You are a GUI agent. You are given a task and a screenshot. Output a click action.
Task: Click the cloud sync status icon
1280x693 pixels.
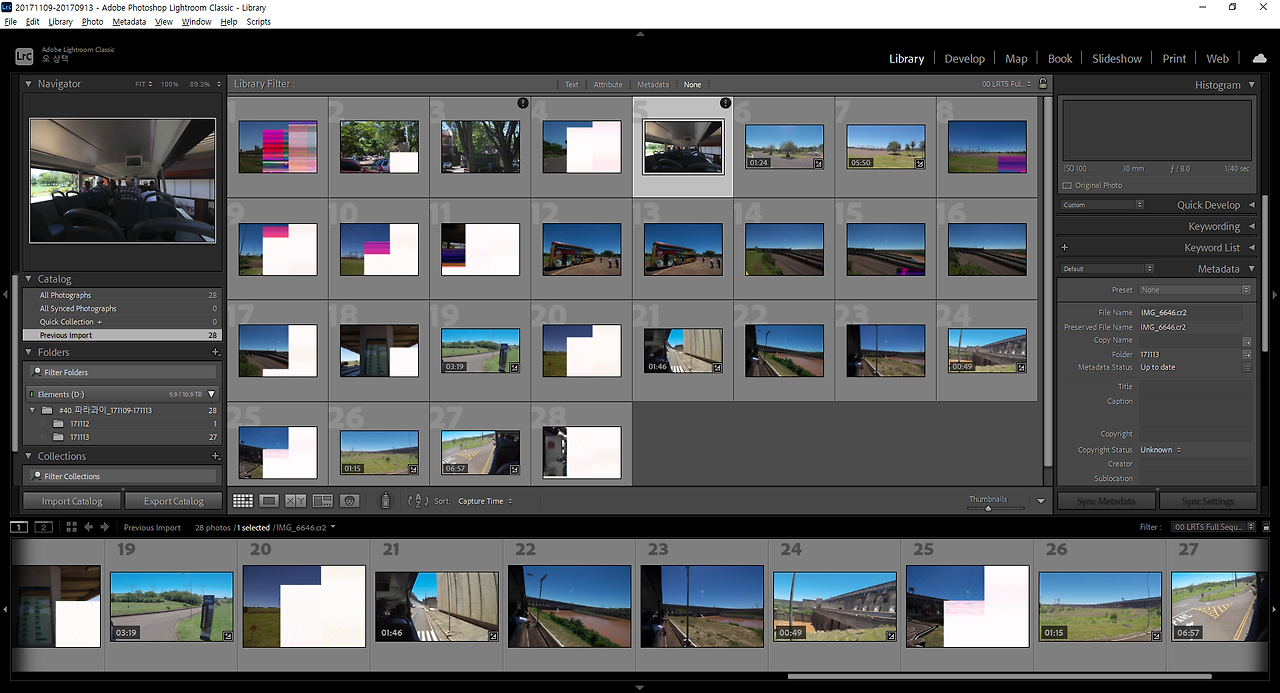tap(1259, 58)
